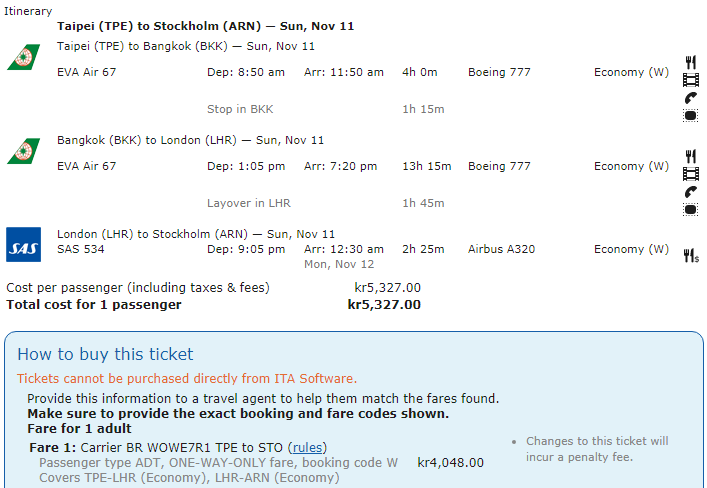Click the EVA Air logo for TPE-BKK flight
Image resolution: width=707 pixels, height=488 pixels.
click(x=23, y=57)
